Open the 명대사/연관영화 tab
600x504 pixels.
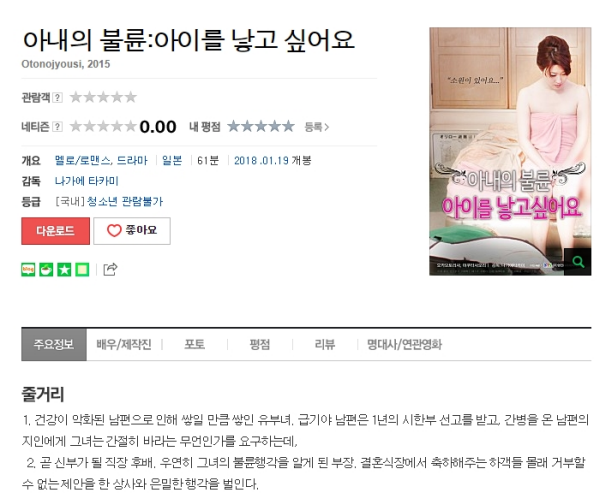(404, 344)
